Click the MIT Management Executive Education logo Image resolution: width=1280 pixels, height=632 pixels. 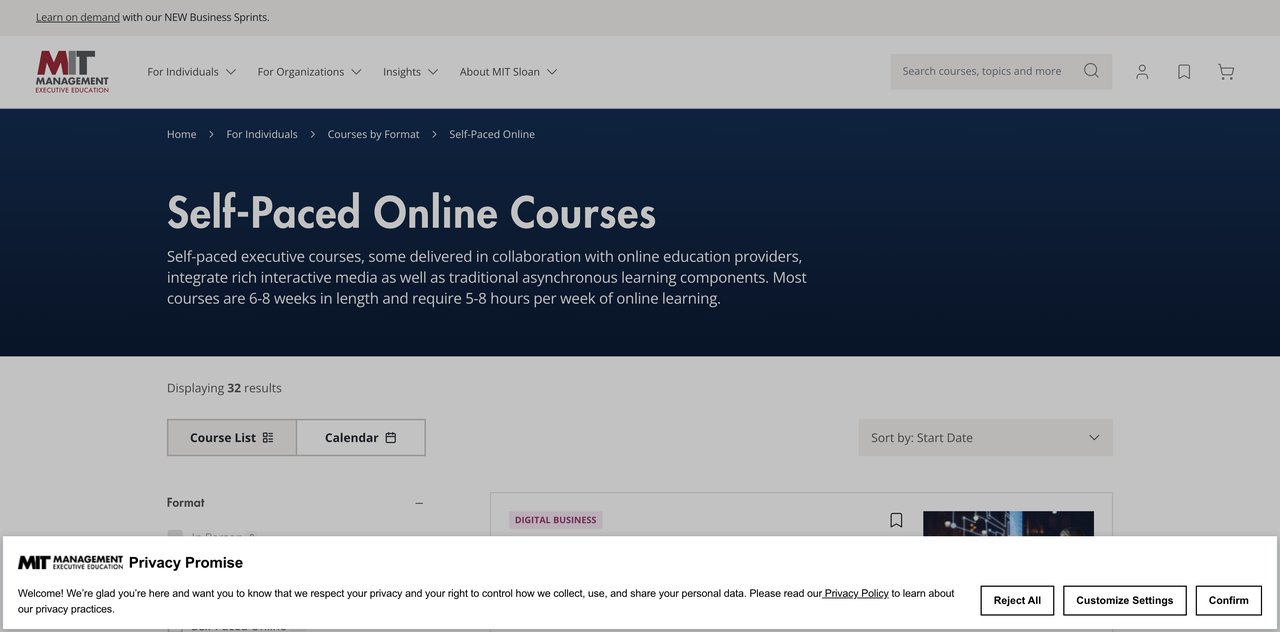72,72
